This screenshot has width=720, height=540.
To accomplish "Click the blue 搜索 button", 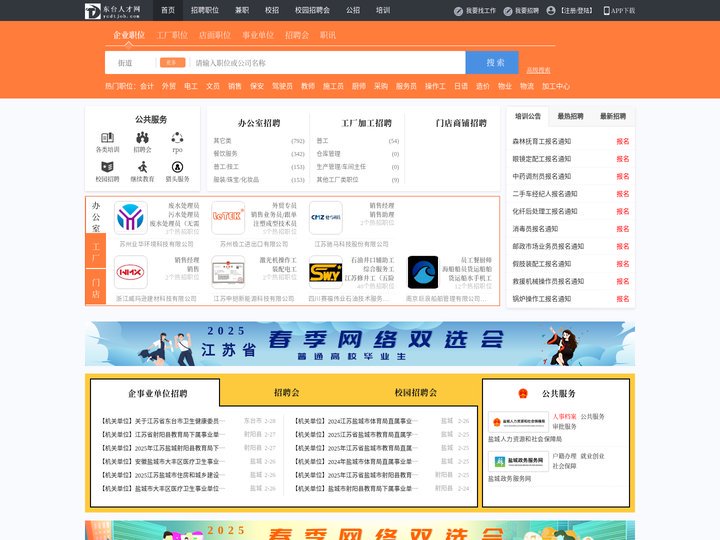I will tap(492, 62).
